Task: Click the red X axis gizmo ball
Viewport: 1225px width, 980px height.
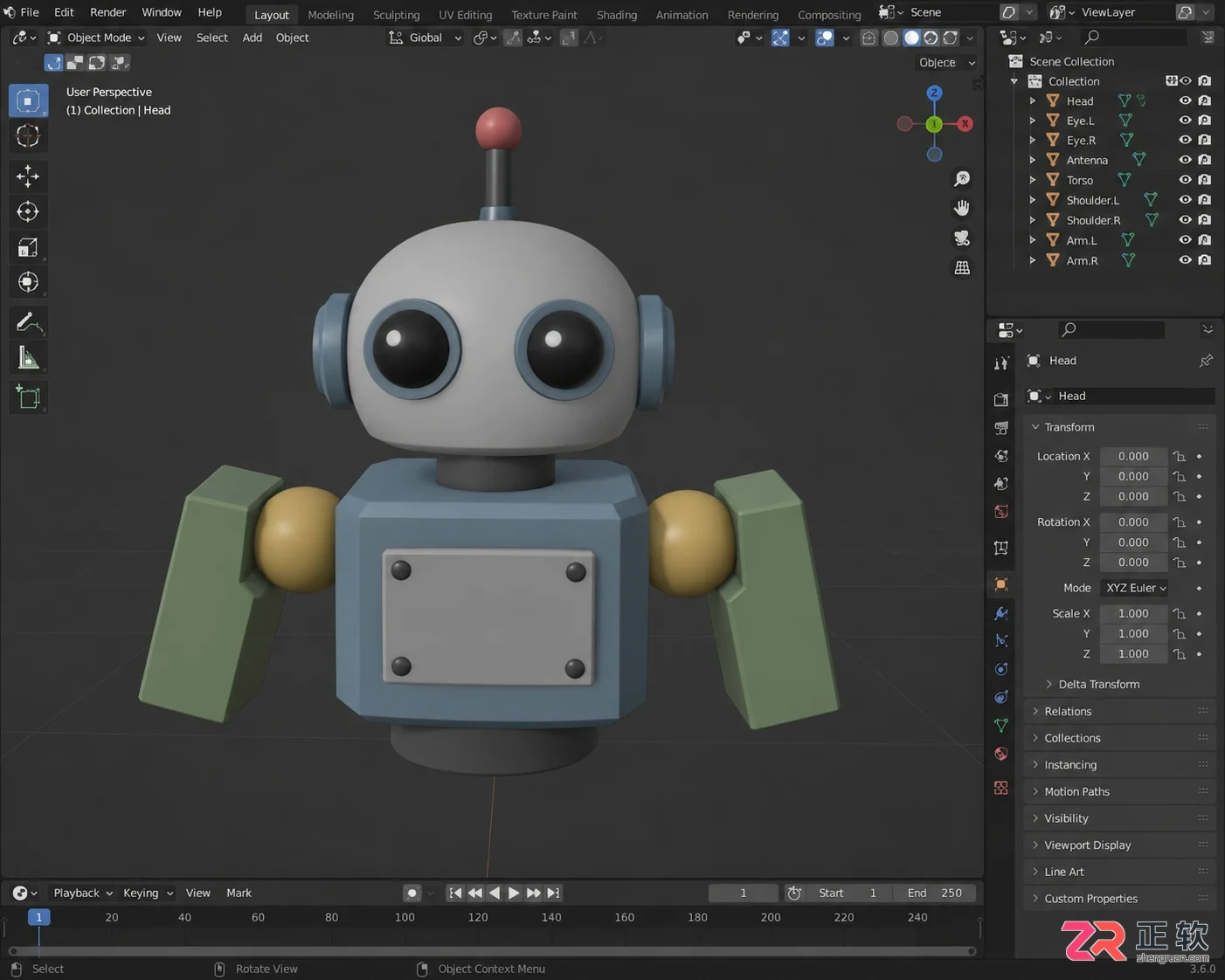Action: click(x=965, y=123)
